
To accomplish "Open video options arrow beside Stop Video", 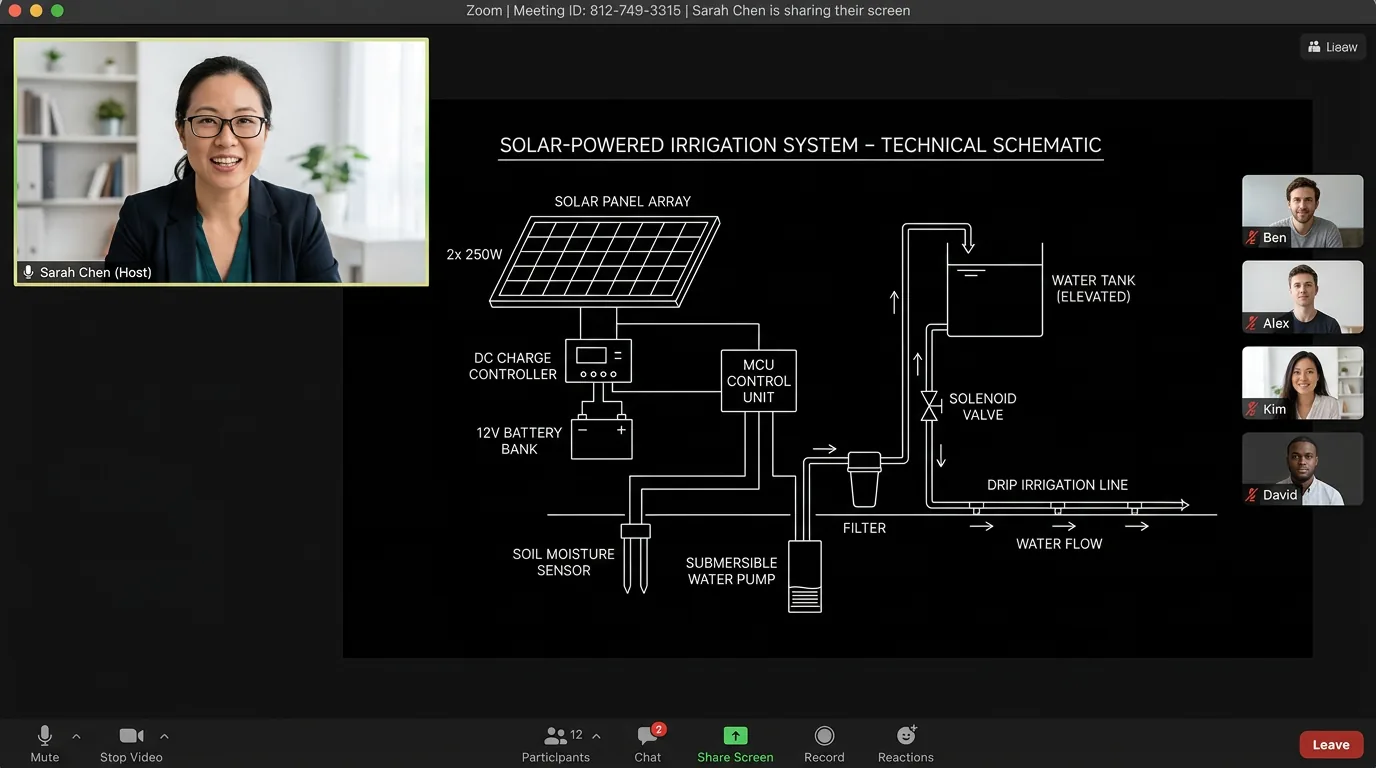I will 164,737.
